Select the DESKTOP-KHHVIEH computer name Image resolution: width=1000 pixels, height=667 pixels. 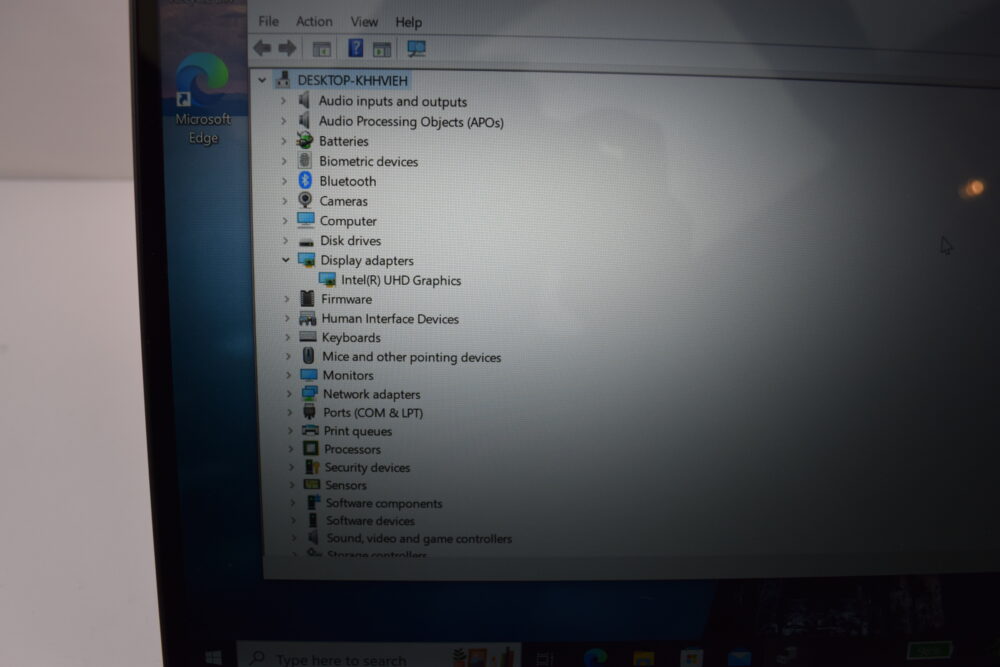point(352,80)
